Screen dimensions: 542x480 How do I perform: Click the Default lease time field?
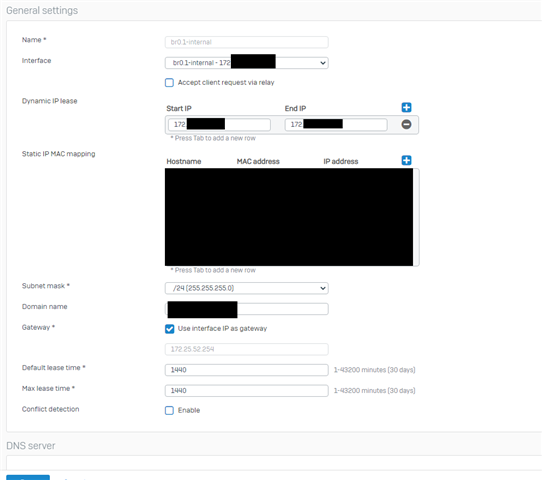[x=246, y=370]
